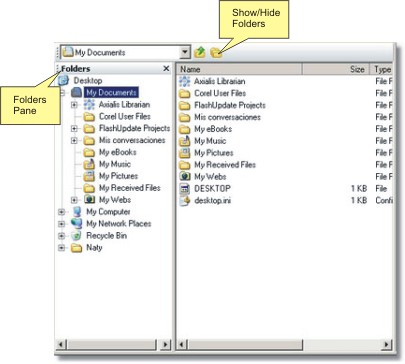This screenshot has width=405, height=364.
Task: Click My Webs icon in tree
Action: pos(89,200)
